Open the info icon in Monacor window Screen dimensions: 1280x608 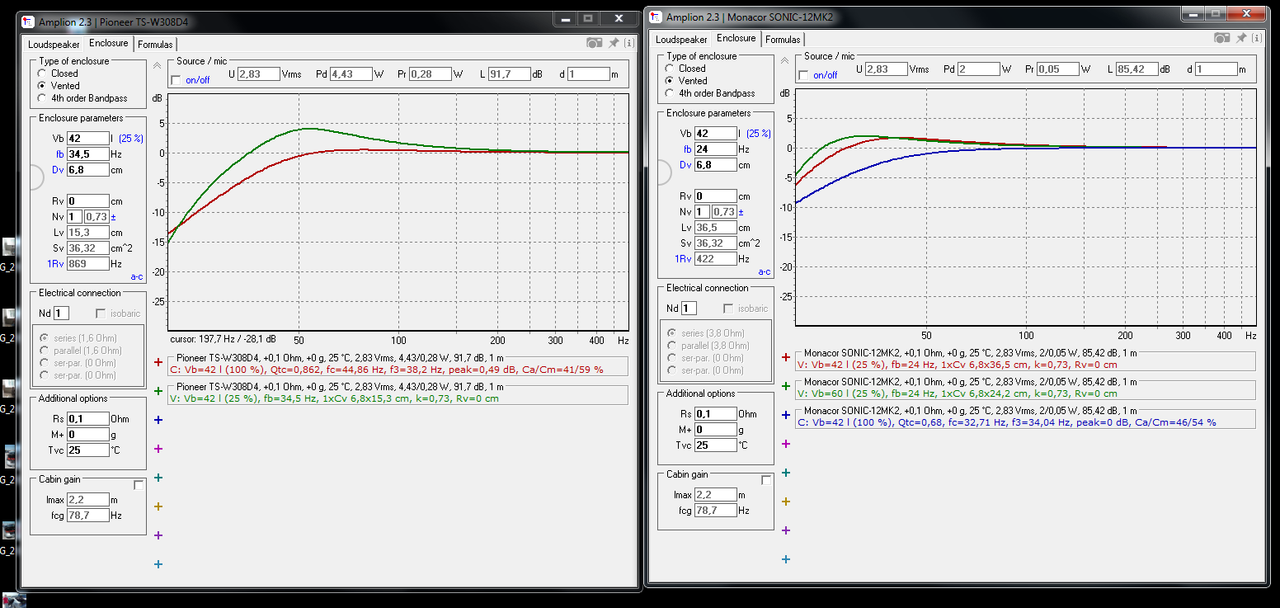pyautogui.click(x=1256, y=37)
